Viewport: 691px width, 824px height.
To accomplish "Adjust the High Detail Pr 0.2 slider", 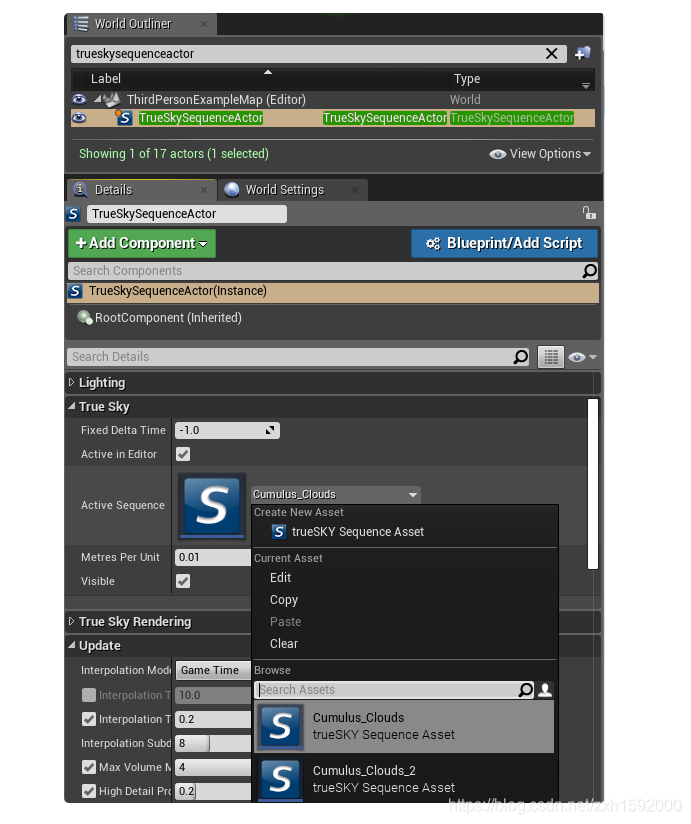I will pos(213,791).
